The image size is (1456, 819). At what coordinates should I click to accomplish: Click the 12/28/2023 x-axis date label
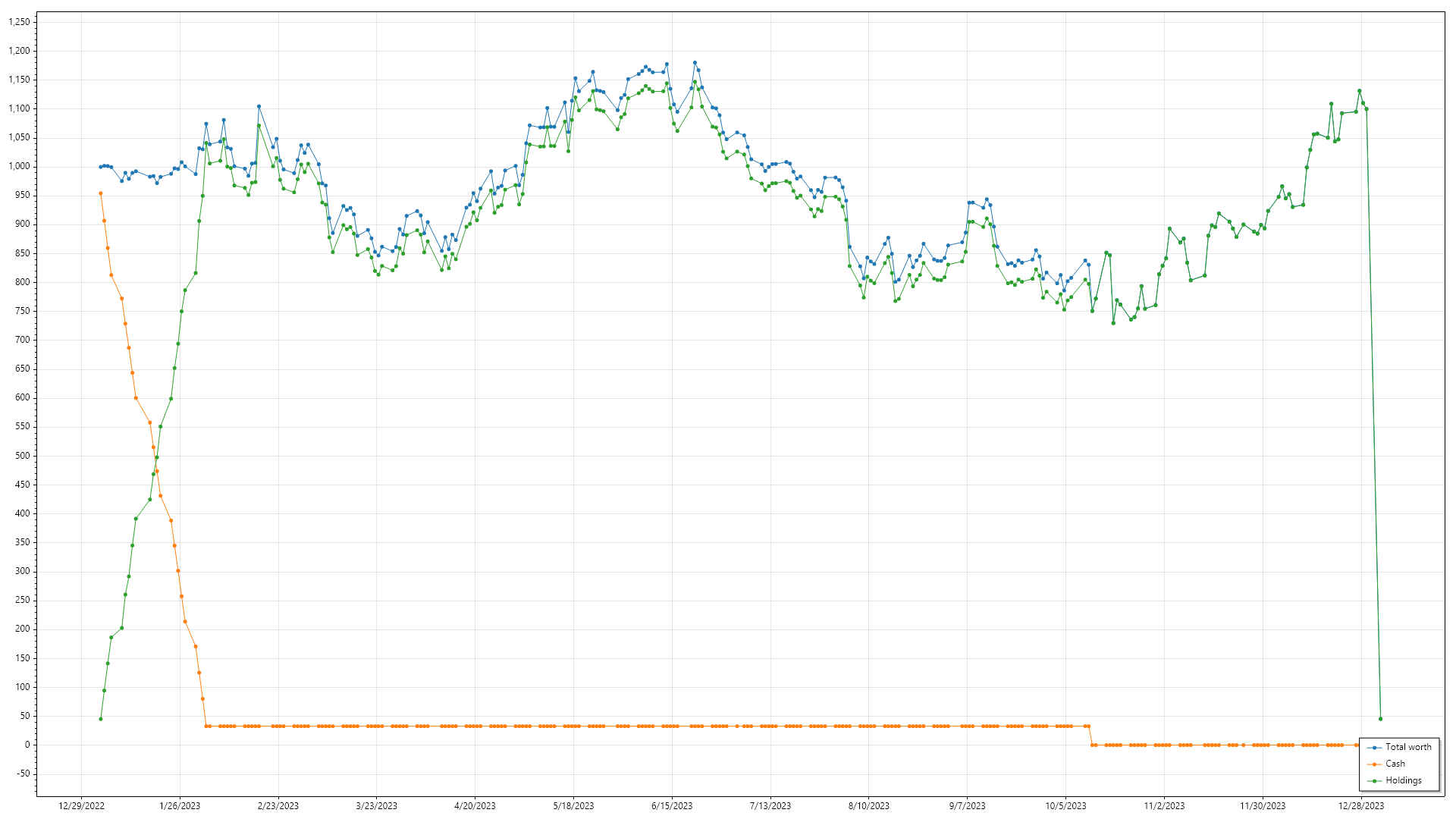click(1361, 806)
